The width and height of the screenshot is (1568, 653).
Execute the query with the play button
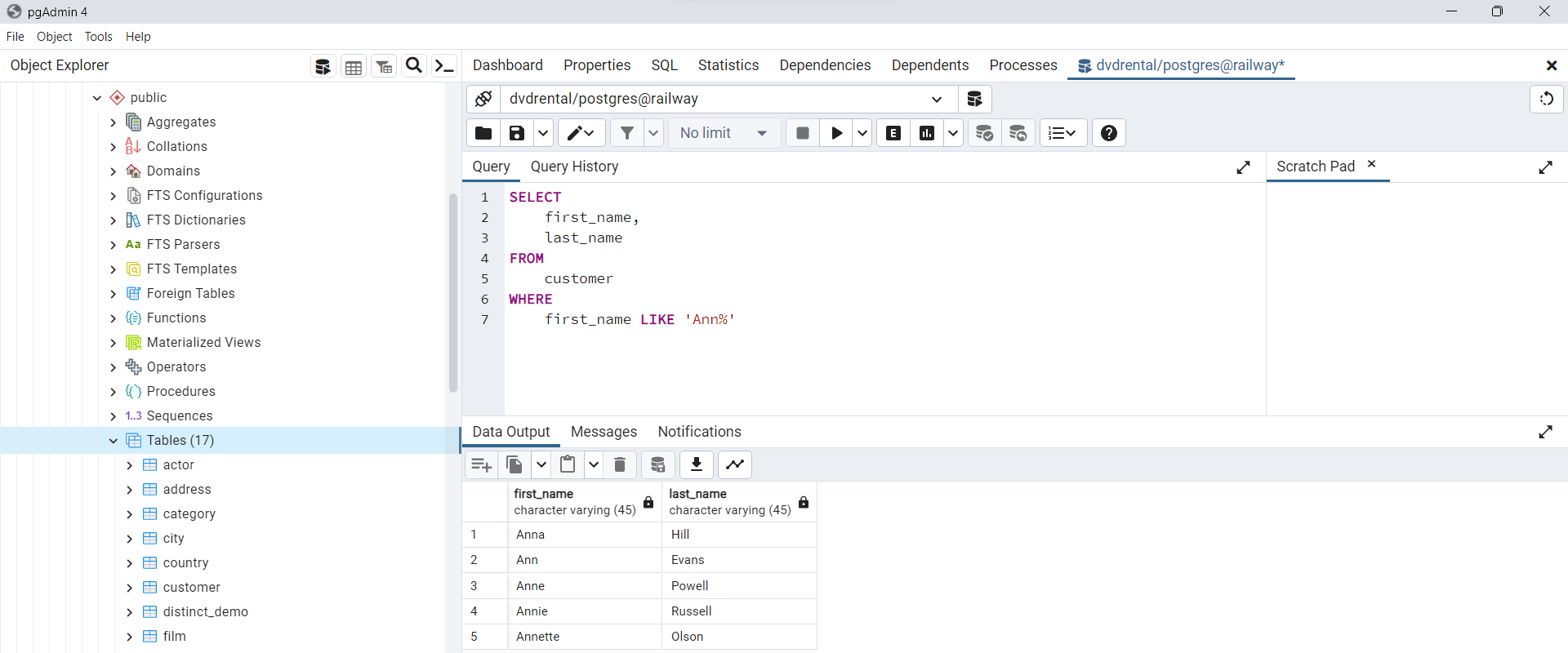pyautogui.click(x=836, y=133)
